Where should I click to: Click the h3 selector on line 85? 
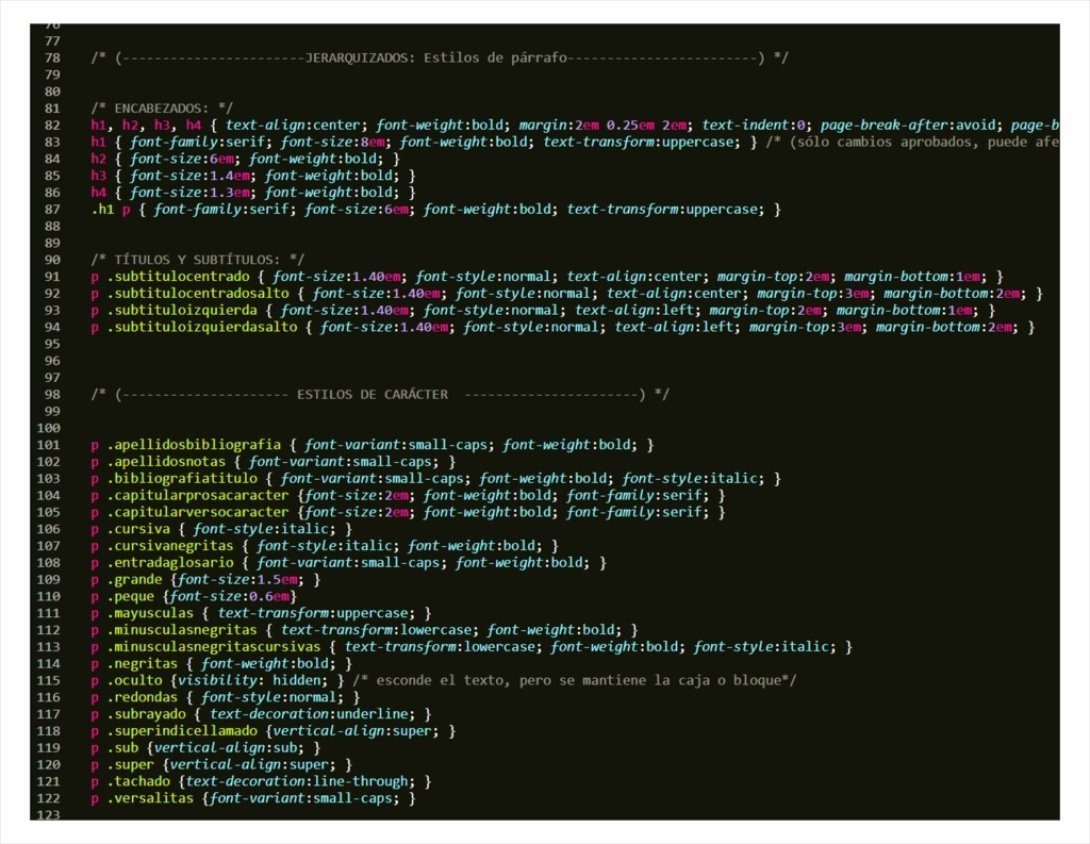click(x=98, y=175)
